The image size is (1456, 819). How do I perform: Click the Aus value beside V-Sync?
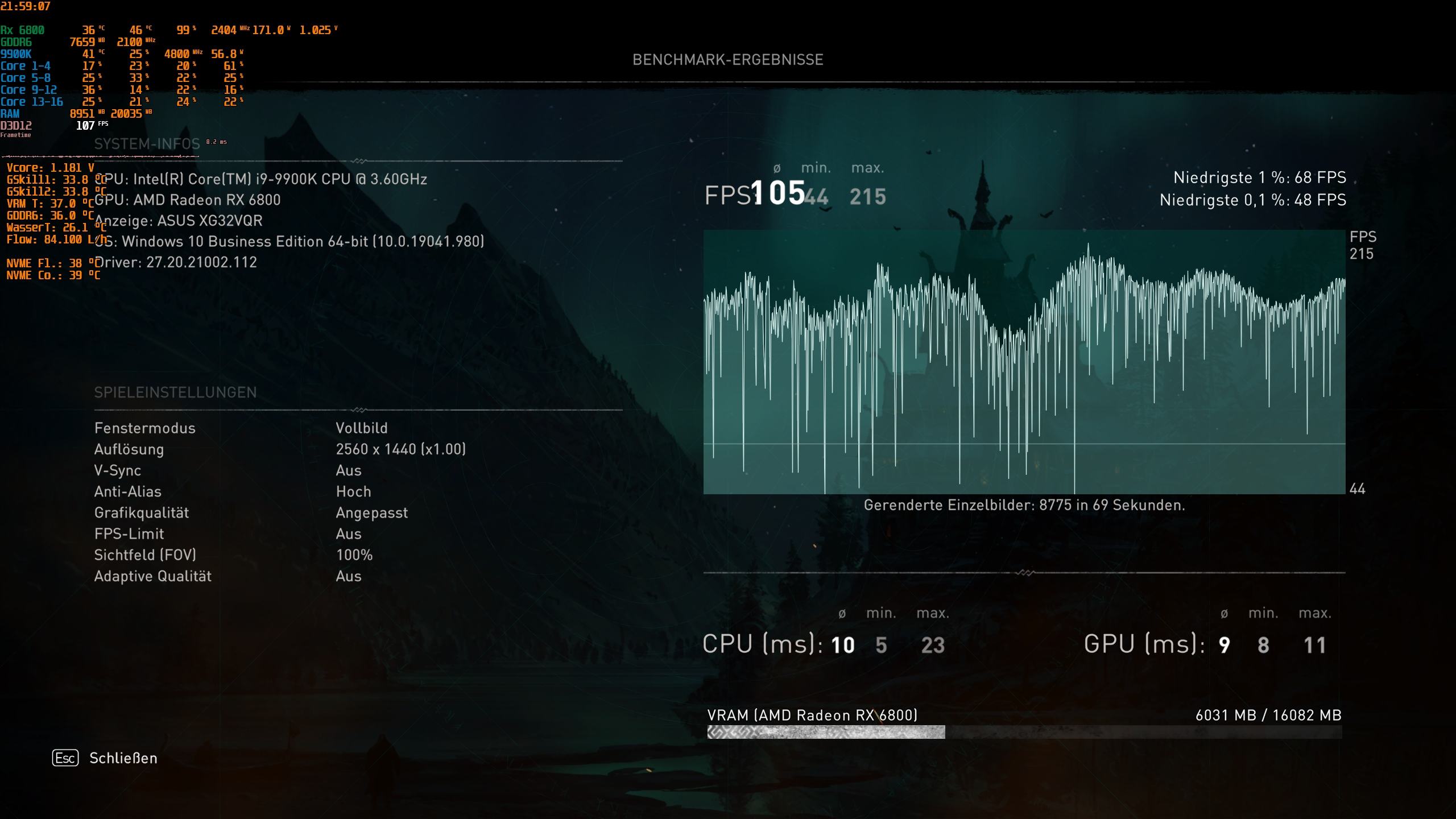pyautogui.click(x=349, y=470)
